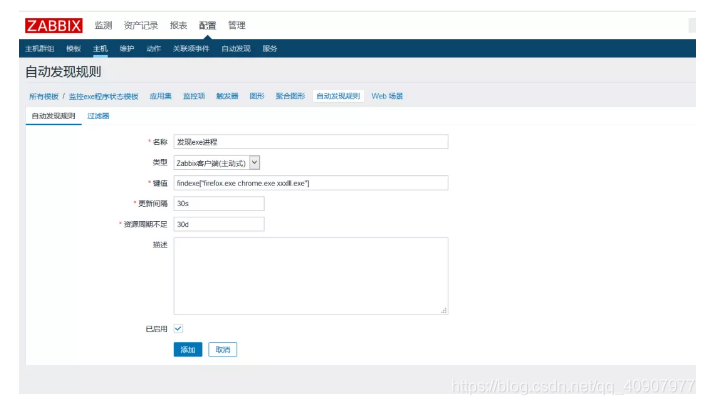Open the 监测 top menu
705x405 pixels.
pos(103,25)
